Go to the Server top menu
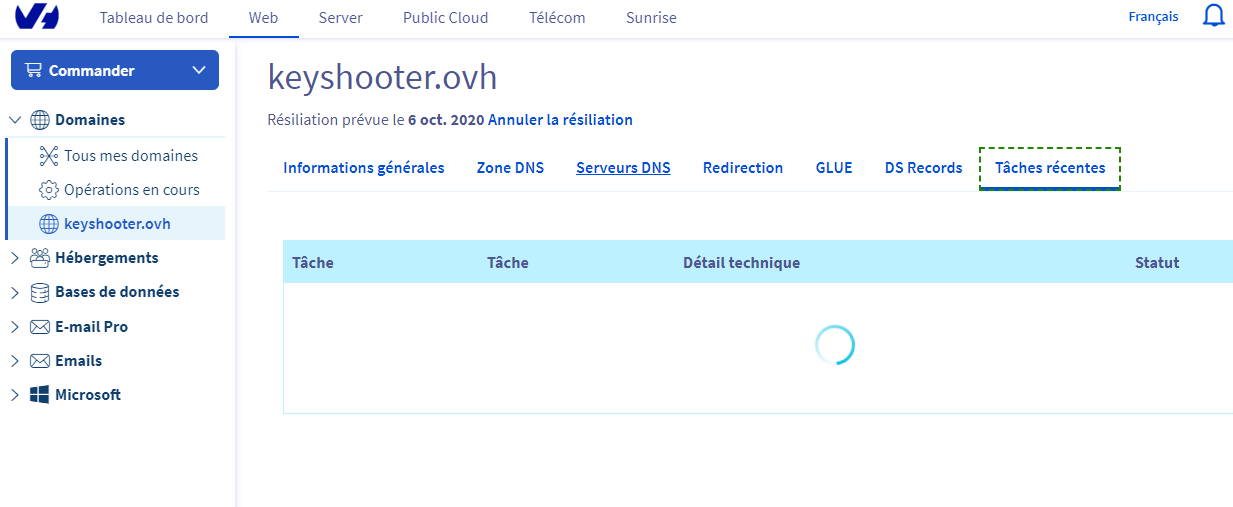 pyautogui.click(x=340, y=18)
